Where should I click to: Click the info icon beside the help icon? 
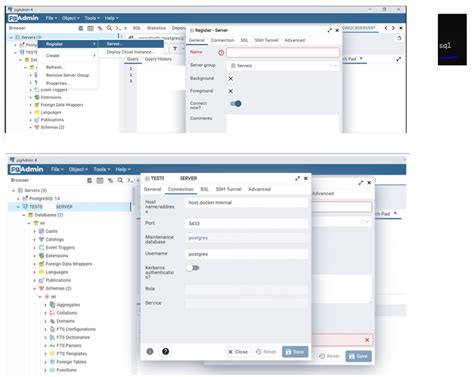(150, 351)
